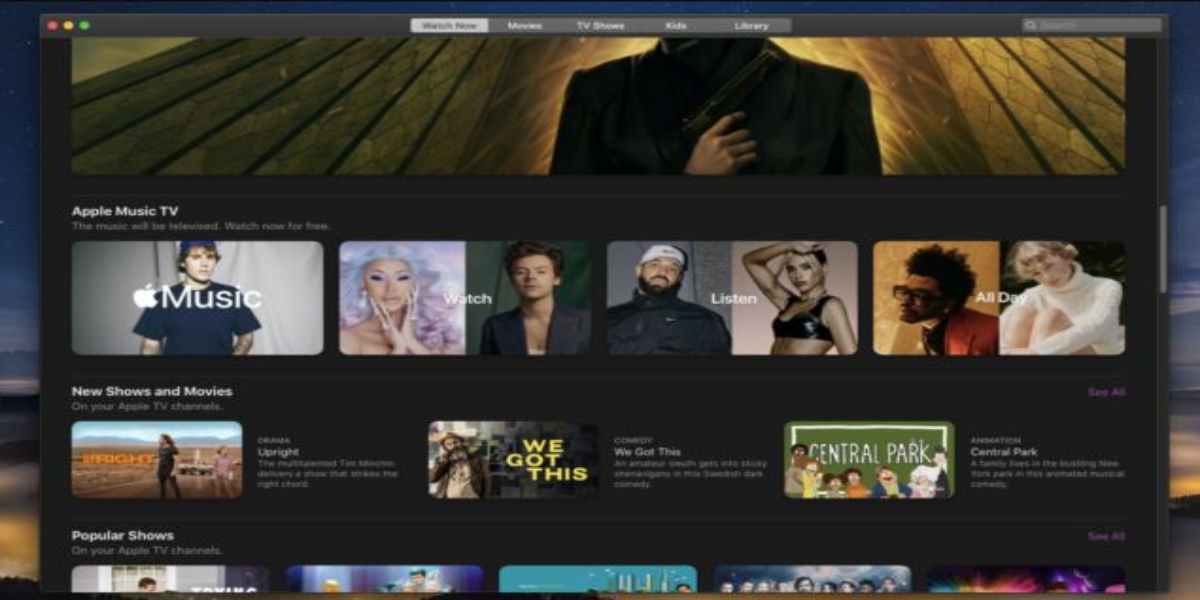Switch to the Movies tab
The width and height of the screenshot is (1200, 600).
pos(524,25)
